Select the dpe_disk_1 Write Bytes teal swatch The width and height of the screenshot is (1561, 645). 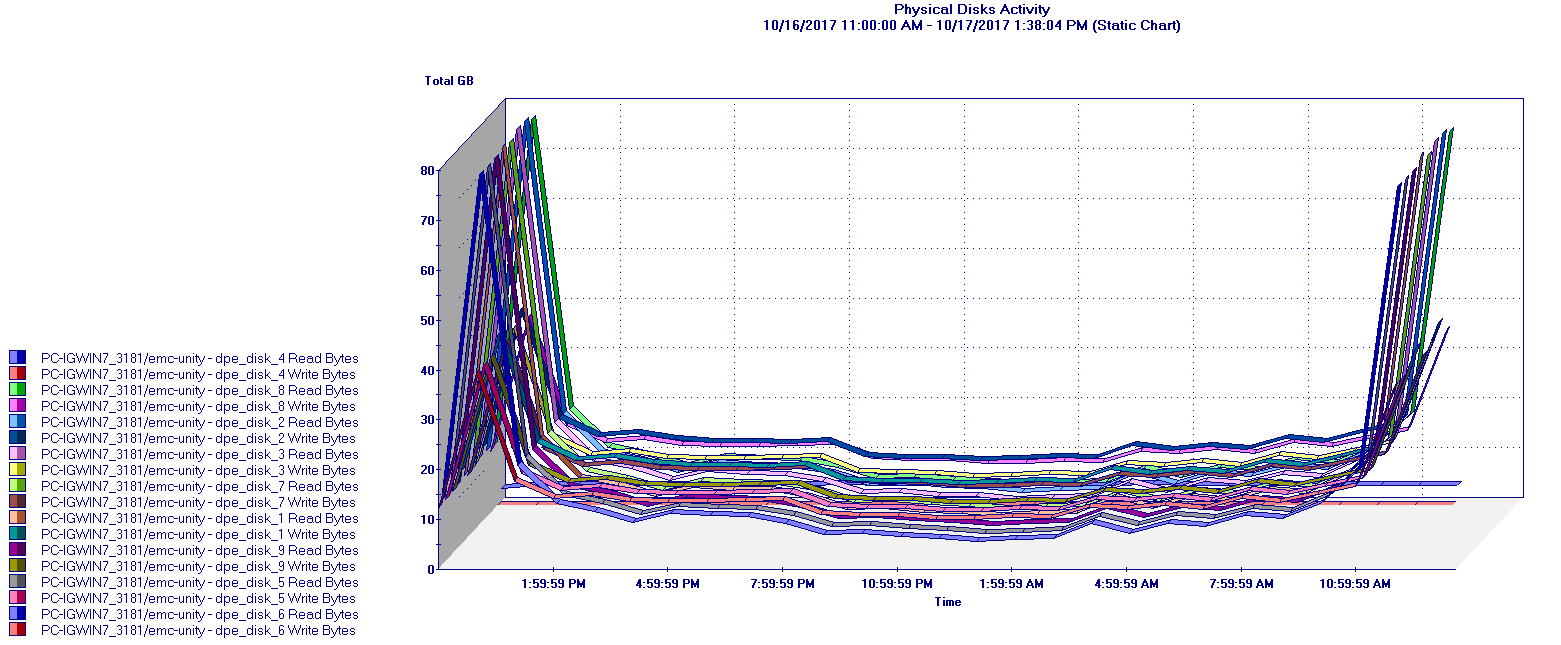[x=17, y=534]
